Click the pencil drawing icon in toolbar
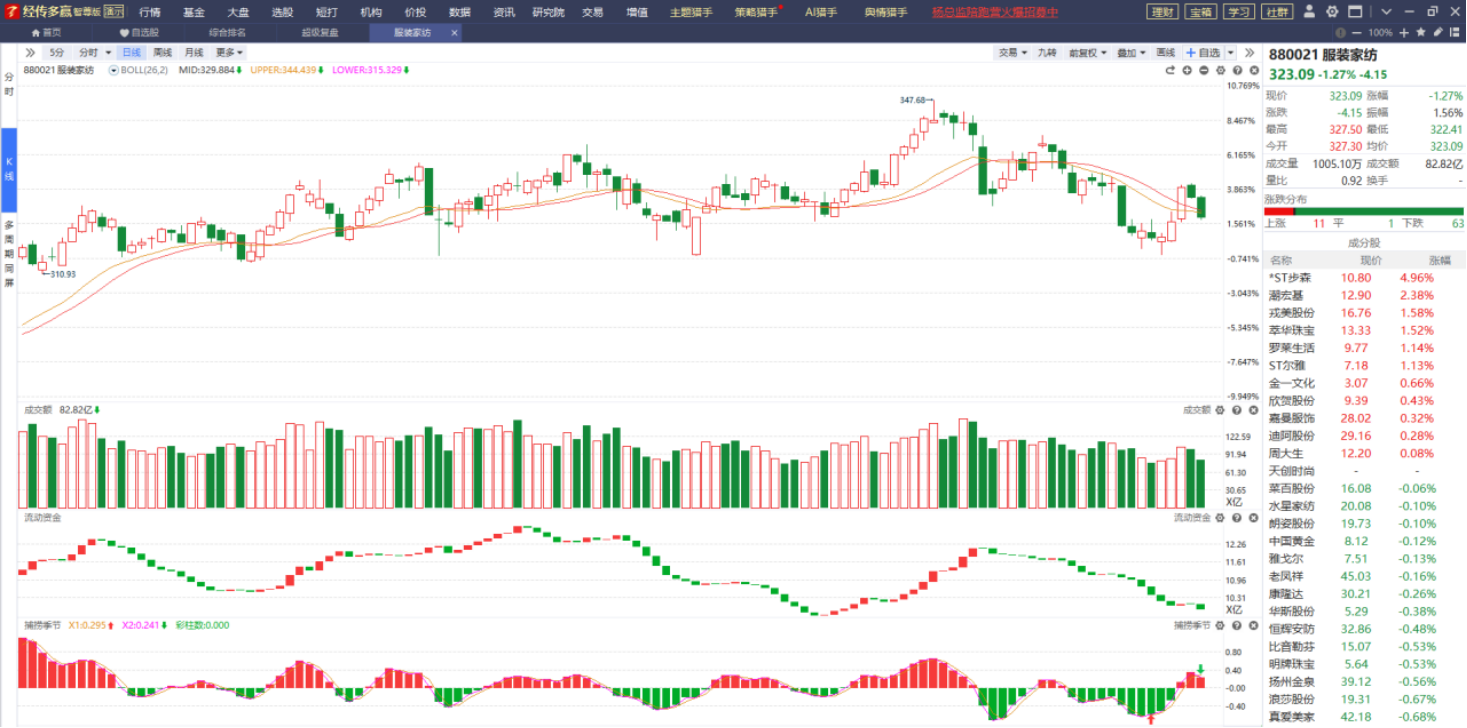The image size is (1467, 728). (x=1437, y=32)
